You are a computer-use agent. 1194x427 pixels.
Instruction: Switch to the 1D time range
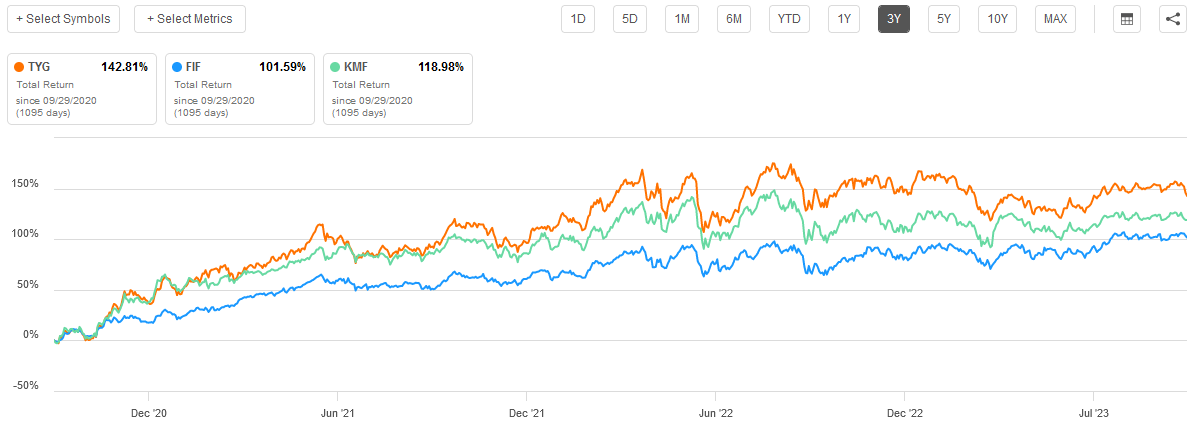(x=578, y=19)
